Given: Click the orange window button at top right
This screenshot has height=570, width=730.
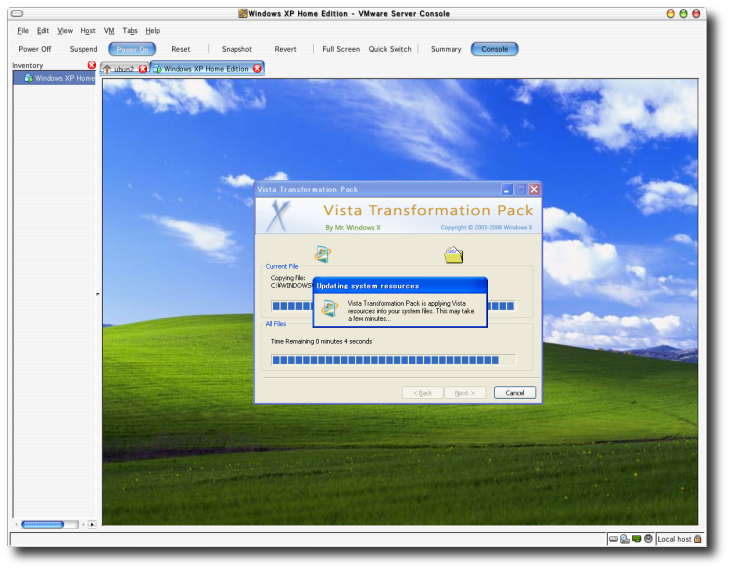Looking at the screenshot, I should (670, 14).
